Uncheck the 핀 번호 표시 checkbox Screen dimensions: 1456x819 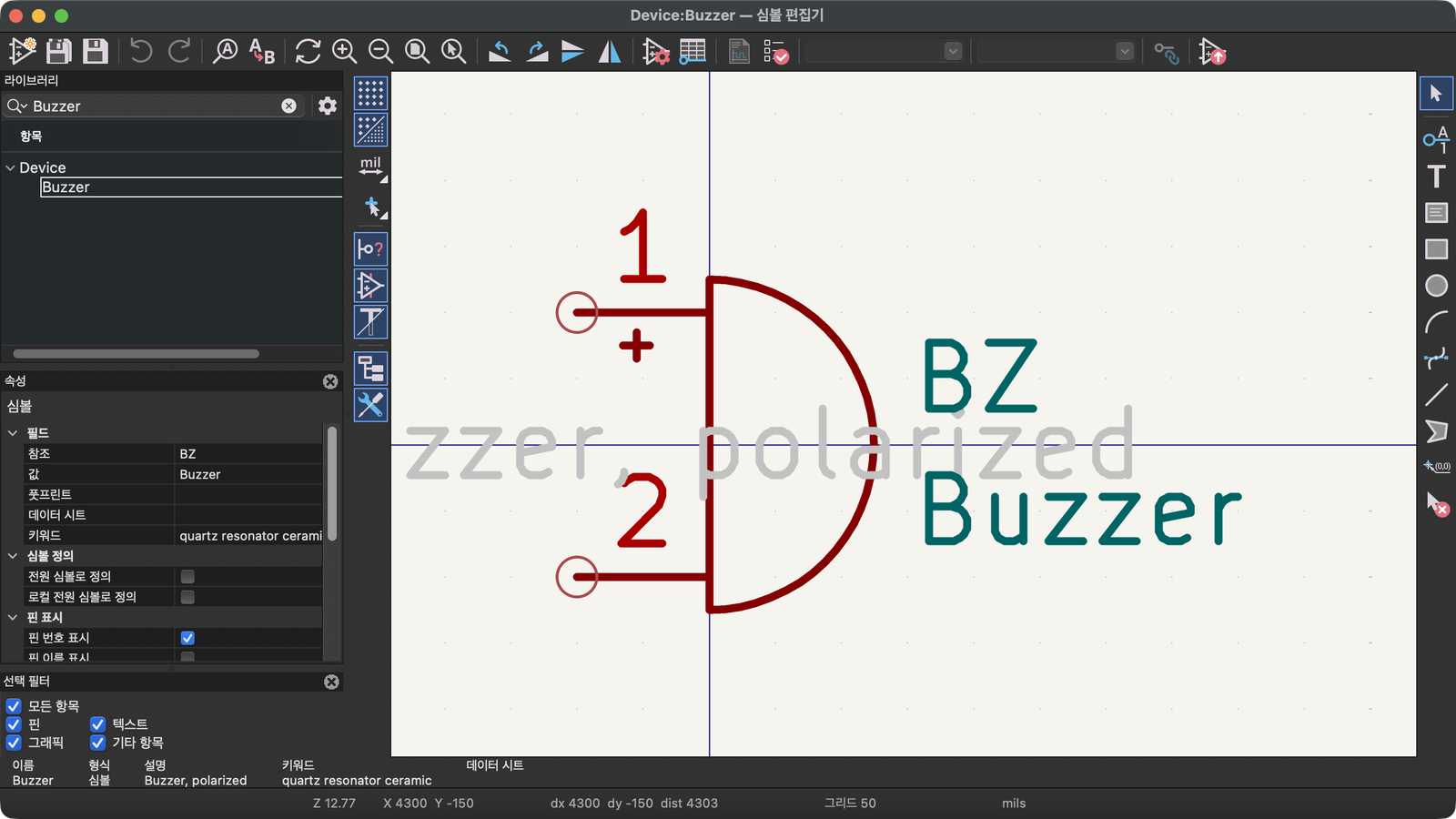[187, 638]
